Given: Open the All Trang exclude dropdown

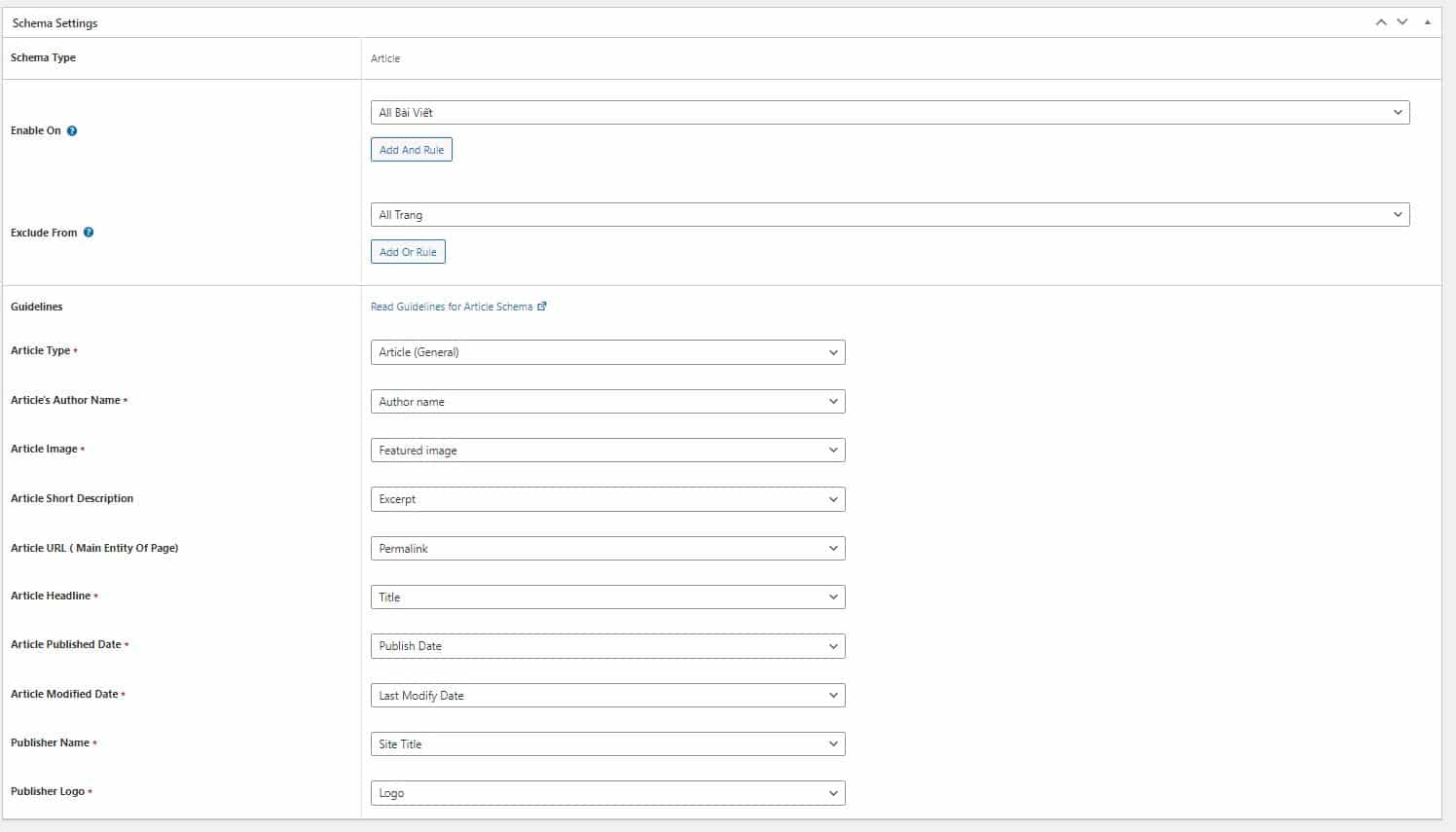Looking at the screenshot, I should click(890, 215).
